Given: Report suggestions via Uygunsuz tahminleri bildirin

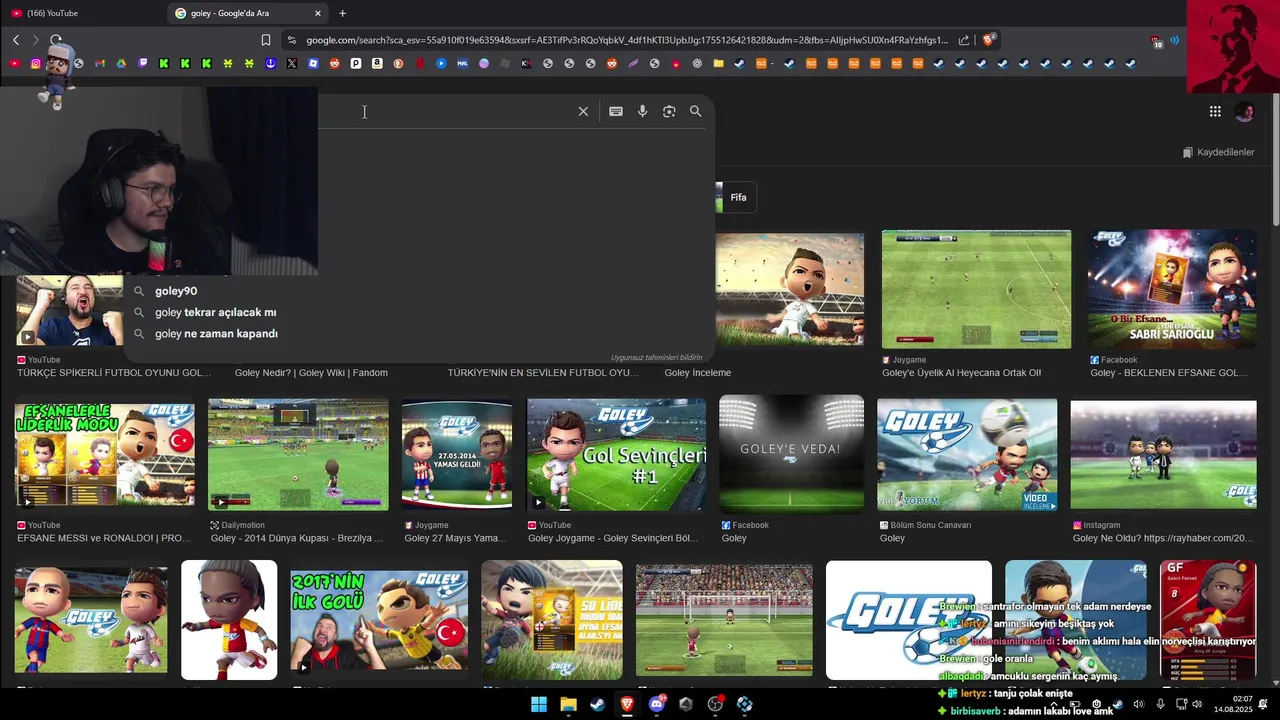Looking at the screenshot, I should pos(656,357).
